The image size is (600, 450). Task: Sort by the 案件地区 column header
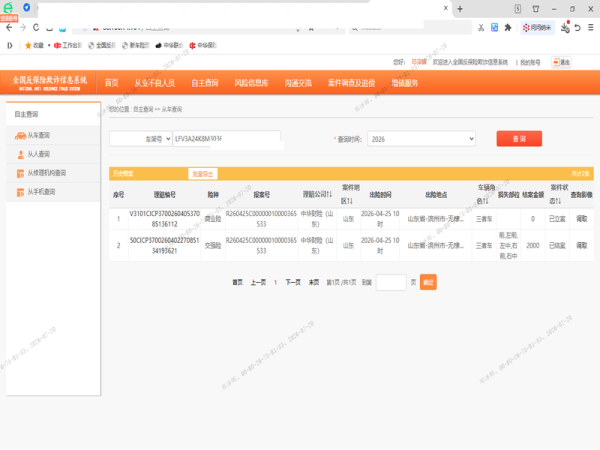click(349, 194)
